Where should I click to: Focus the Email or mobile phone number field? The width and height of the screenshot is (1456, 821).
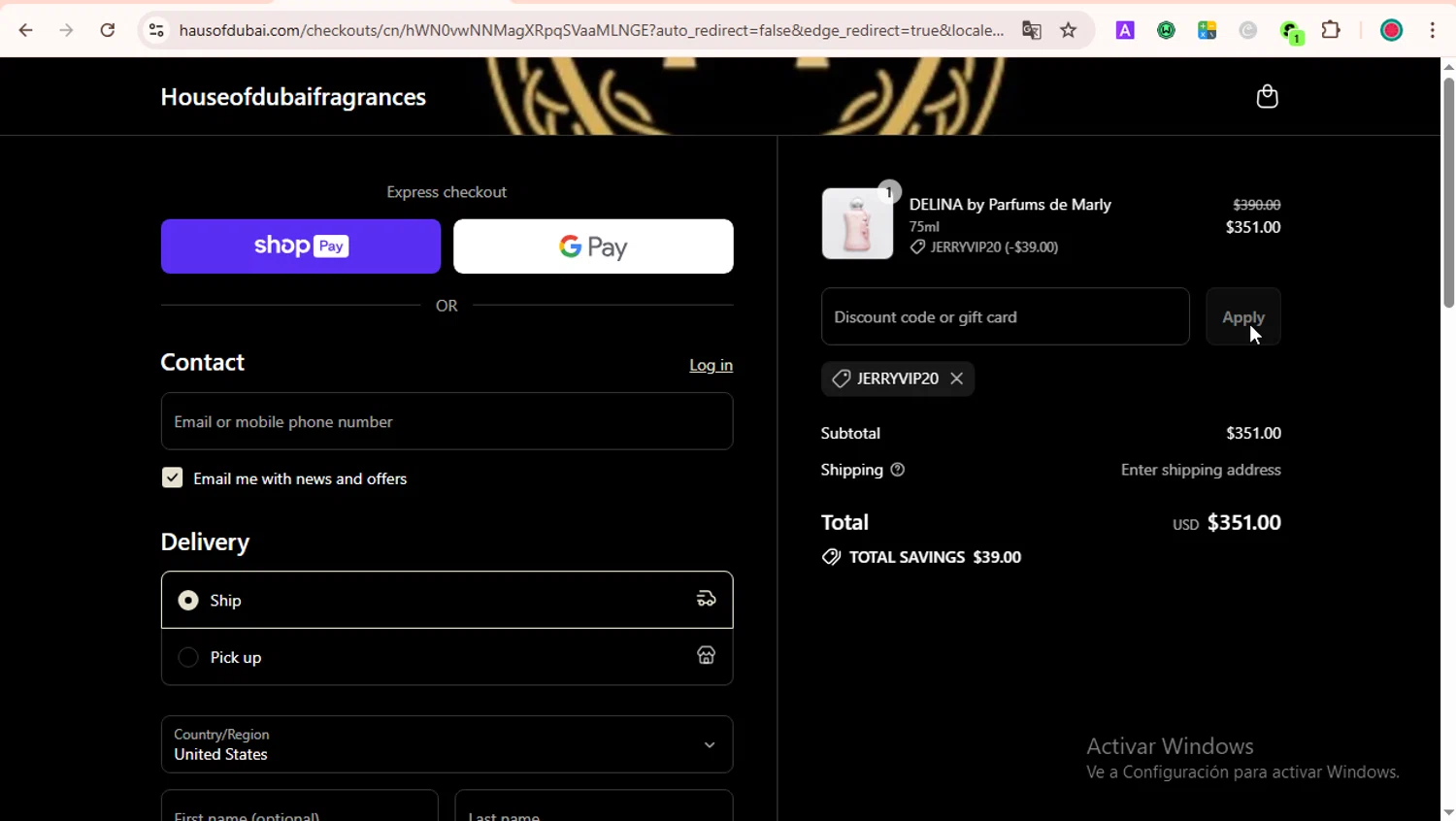tap(447, 421)
